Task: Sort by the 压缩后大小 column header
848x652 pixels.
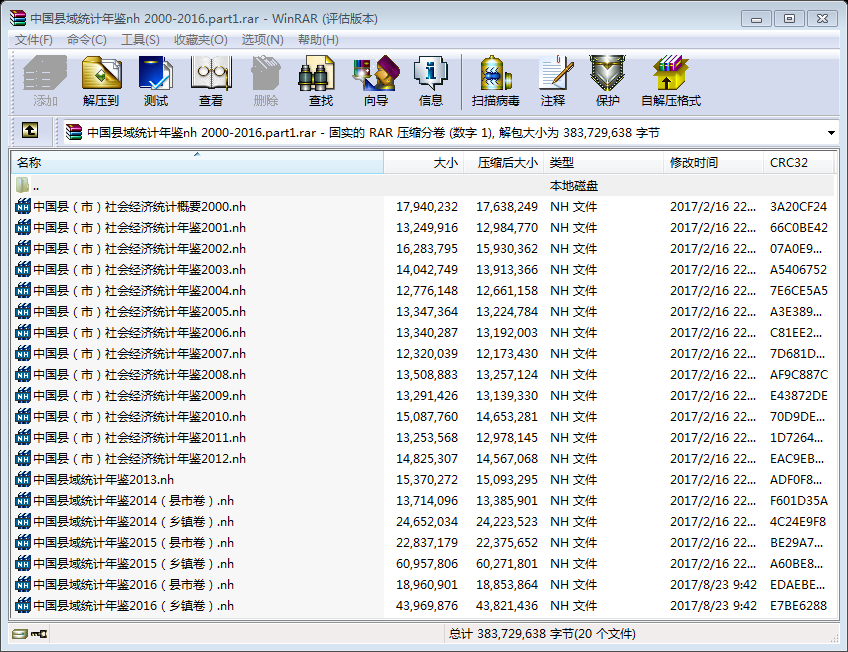Action: [504, 163]
